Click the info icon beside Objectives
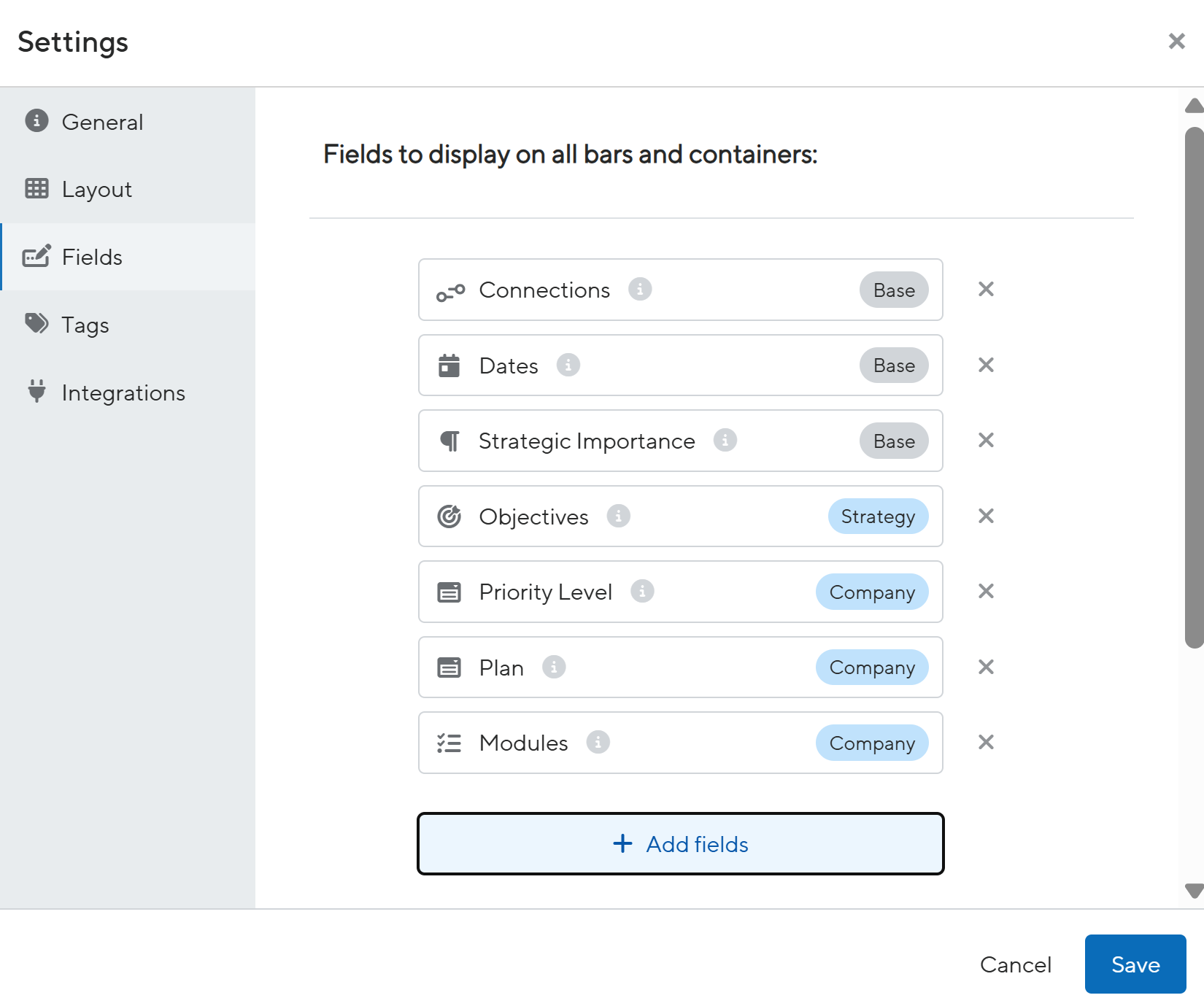Image resolution: width=1204 pixels, height=1006 pixels. 618,516
